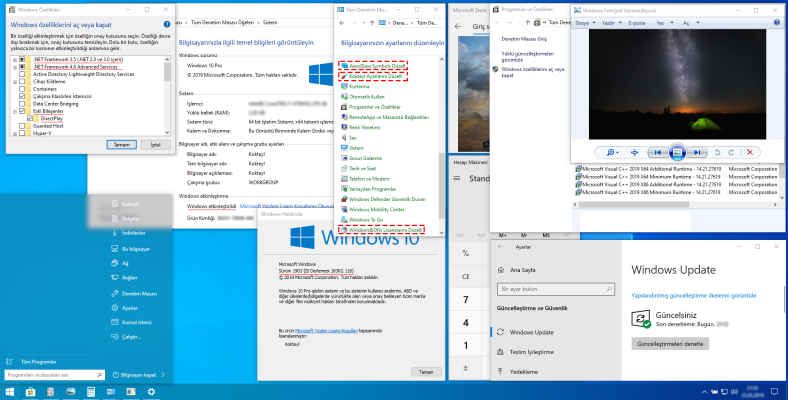Open Calculator from the taskbar

[91, 391]
